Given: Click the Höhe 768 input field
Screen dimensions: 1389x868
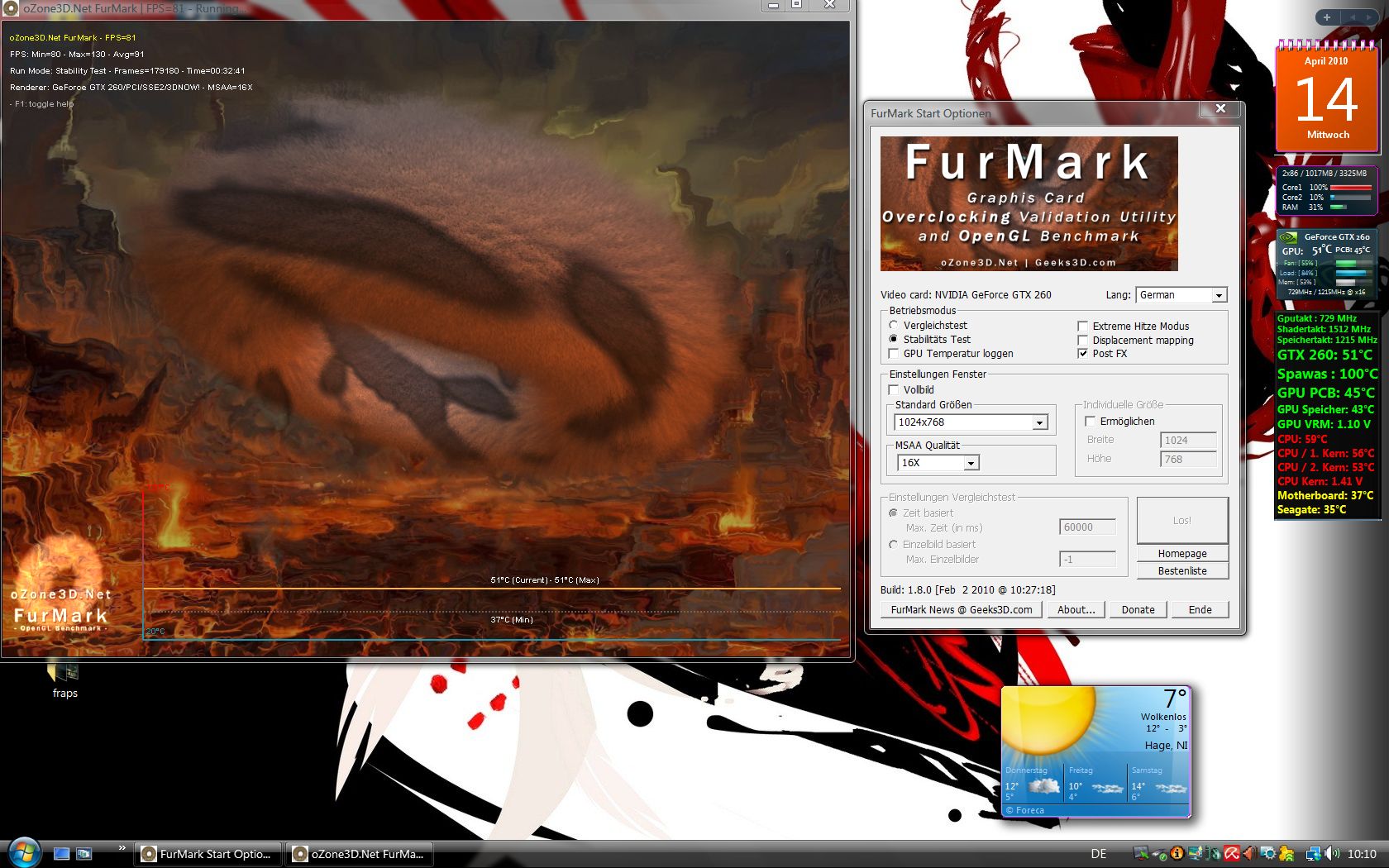Looking at the screenshot, I should click(1188, 460).
